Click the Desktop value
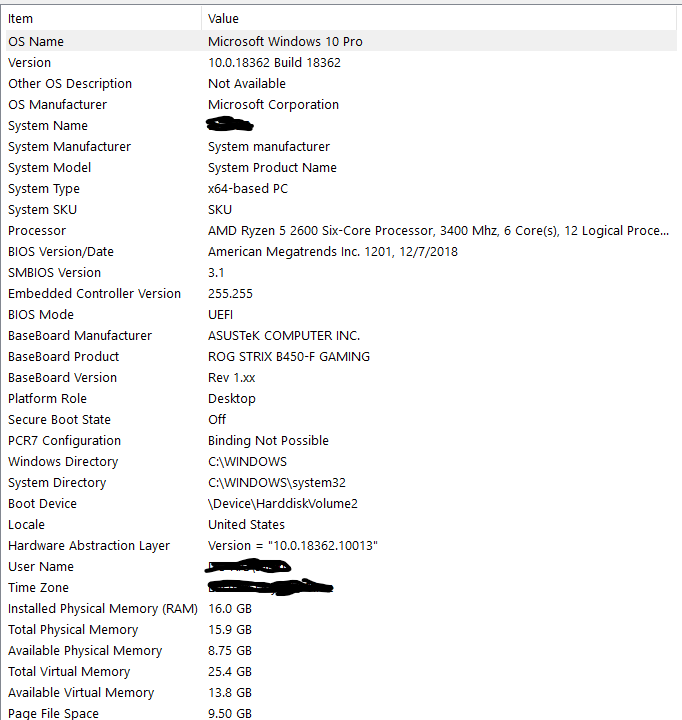The width and height of the screenshot is (682, 720). pos(231,399)
